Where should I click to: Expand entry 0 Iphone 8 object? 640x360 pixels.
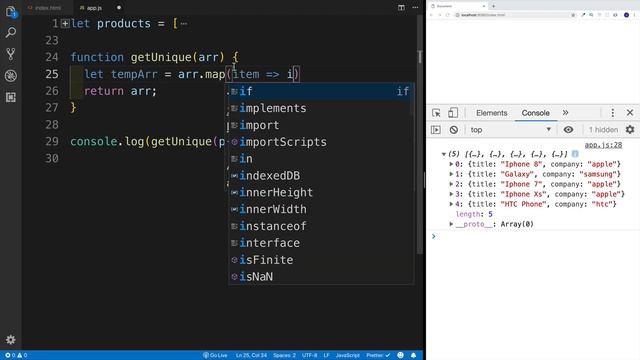click(x=451, y=164)
